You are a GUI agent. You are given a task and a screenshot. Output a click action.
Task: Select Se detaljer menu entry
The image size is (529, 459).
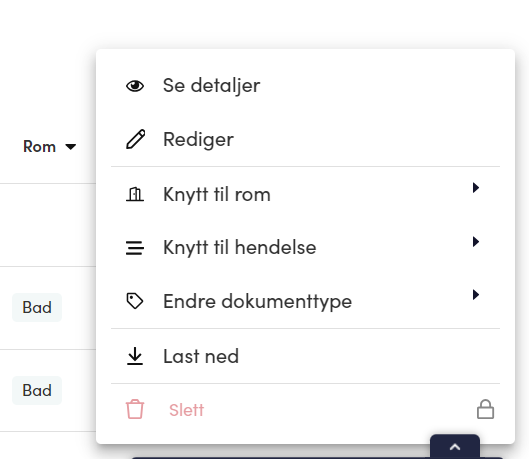pyautogui.click(x=305, y=85)
